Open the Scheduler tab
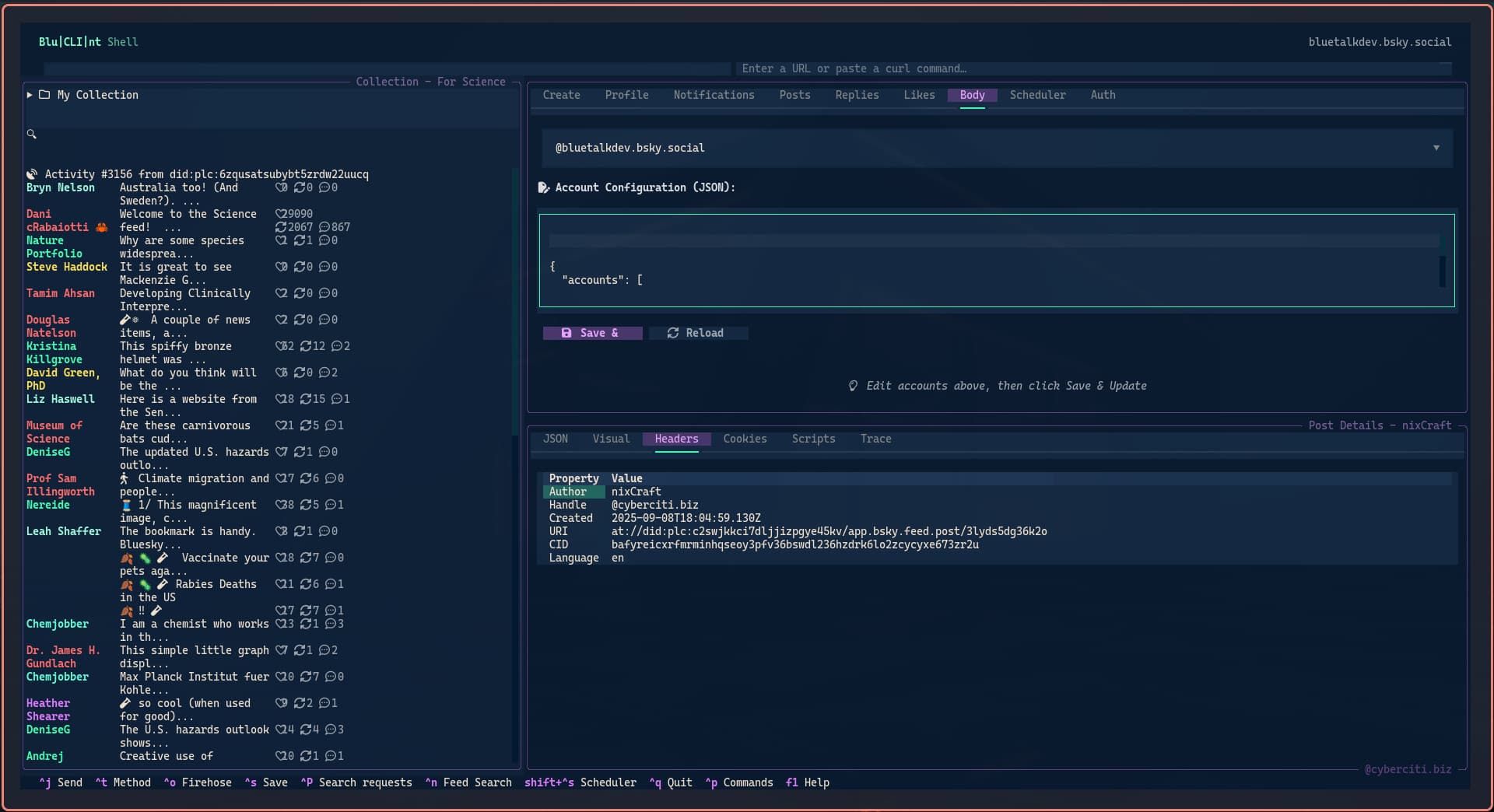This screenshot has width=1494, height=812. click(1038, 95)
